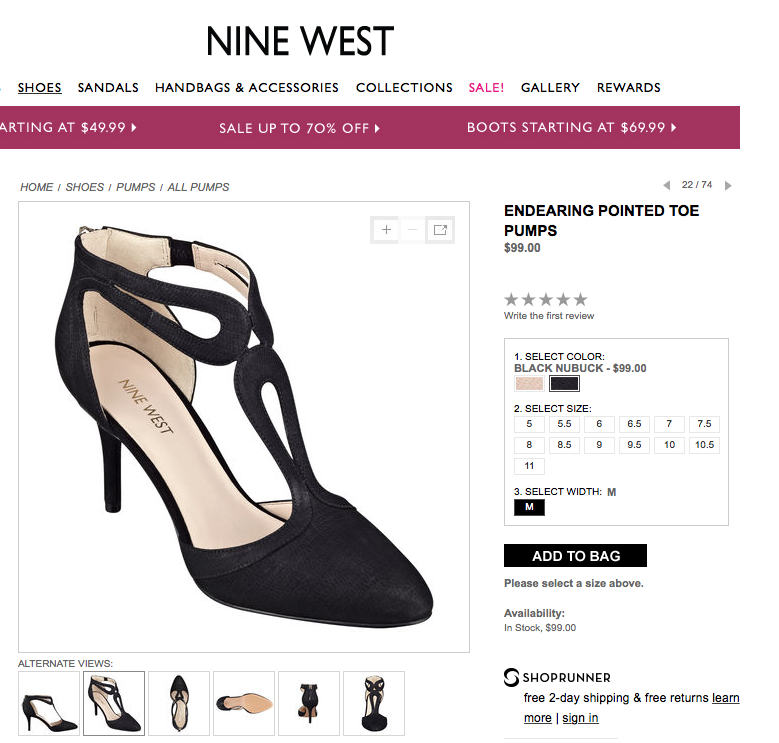The height and width of the screenshot is (743, 779).
Task: Click the zoom out minus icon
Action: (x=413, y=230)
